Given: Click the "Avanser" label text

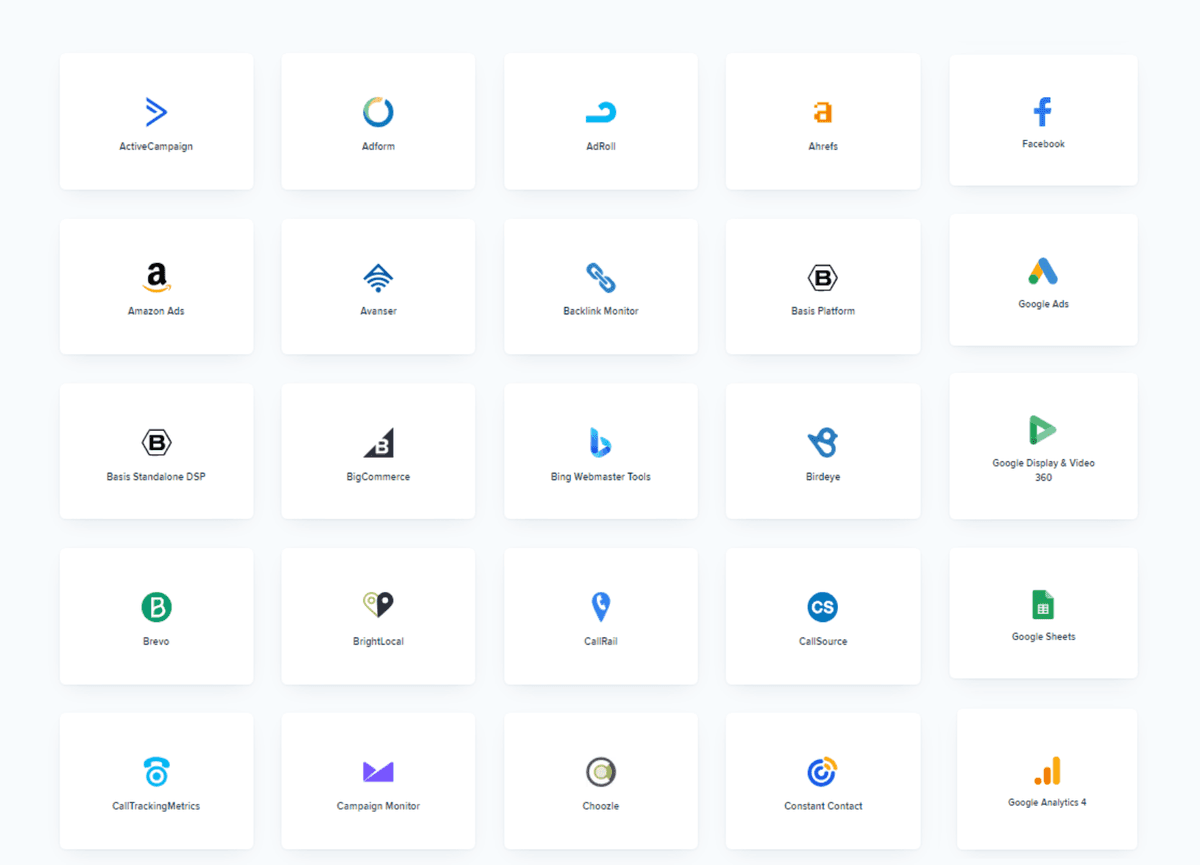Looking at the screenshot, I should click(x=378, y=311).
